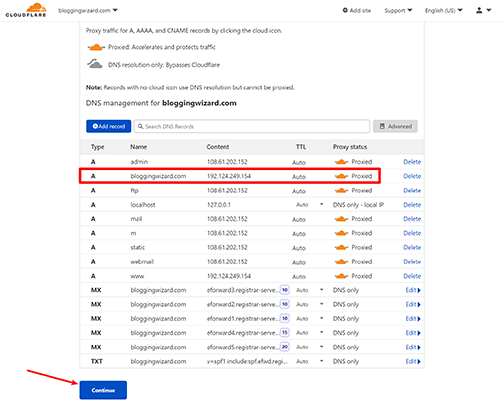The height and width of the screenshot is (400, 502).
Task: Select the 192.124.249.154 cell in www row
Action: point(229,276)
